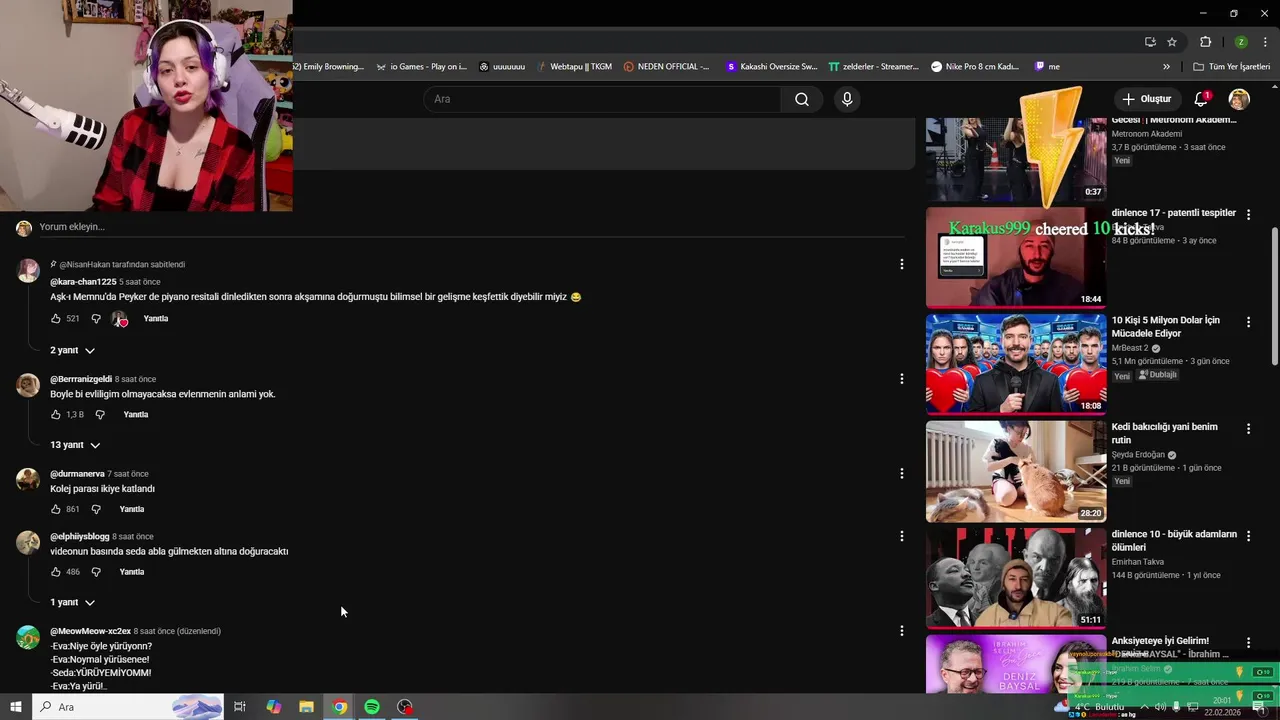This screenshot has width=1280, height=720.
Task: Open the Tüm Yer İşaretleri folder
Action: tap(1231, 67)
